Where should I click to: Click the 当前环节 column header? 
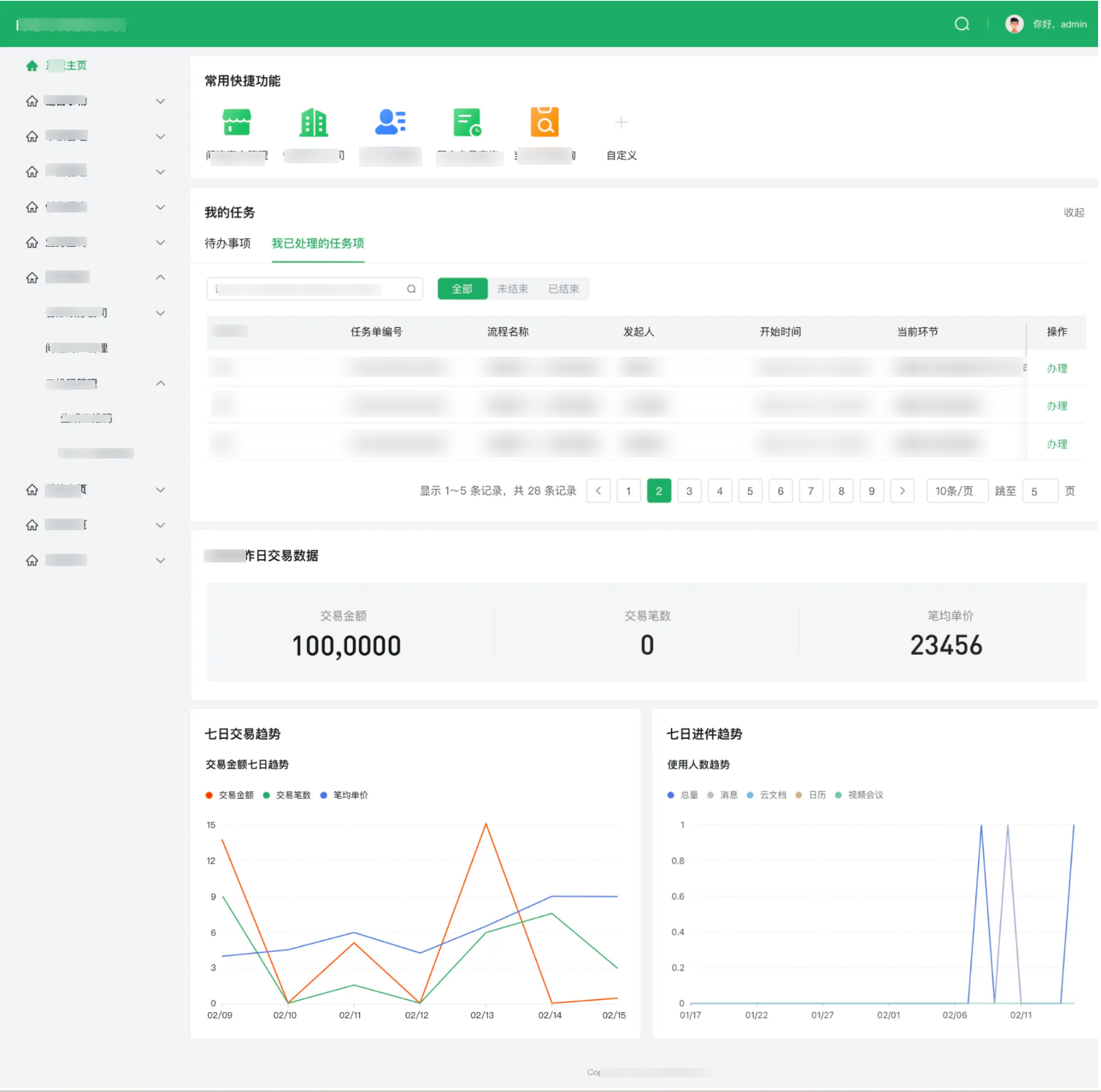tap(918, 332)
